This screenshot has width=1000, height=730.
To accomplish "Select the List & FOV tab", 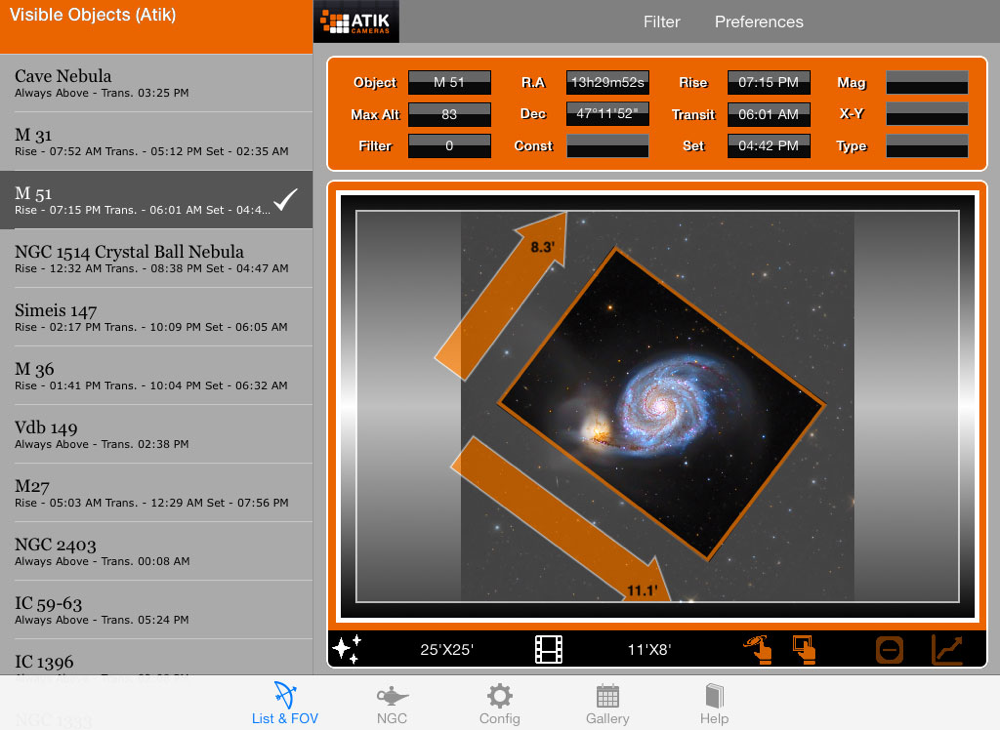I will pyautogui.click(x=285, y=705).
